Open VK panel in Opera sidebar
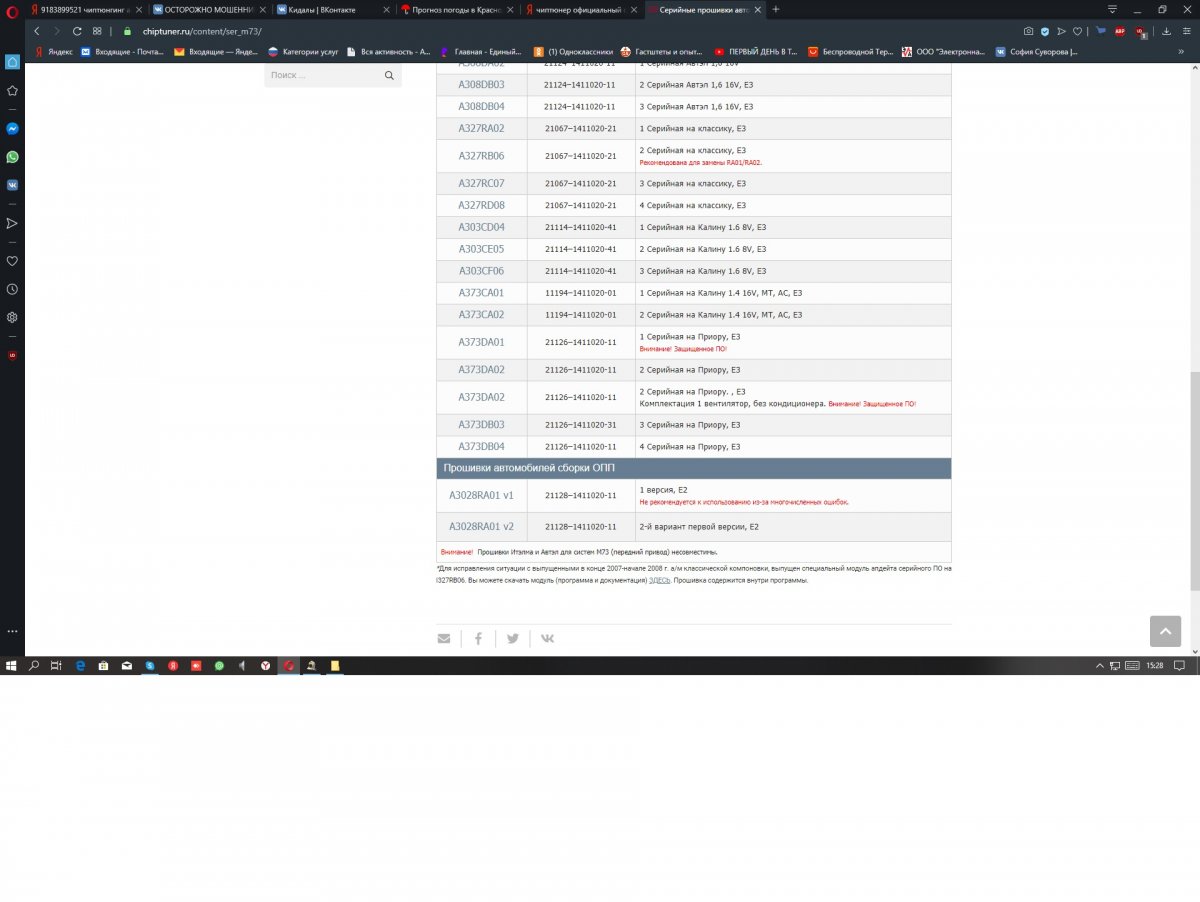The height and width of the screenshot is (902, 1200). click(x=12, y=185)
